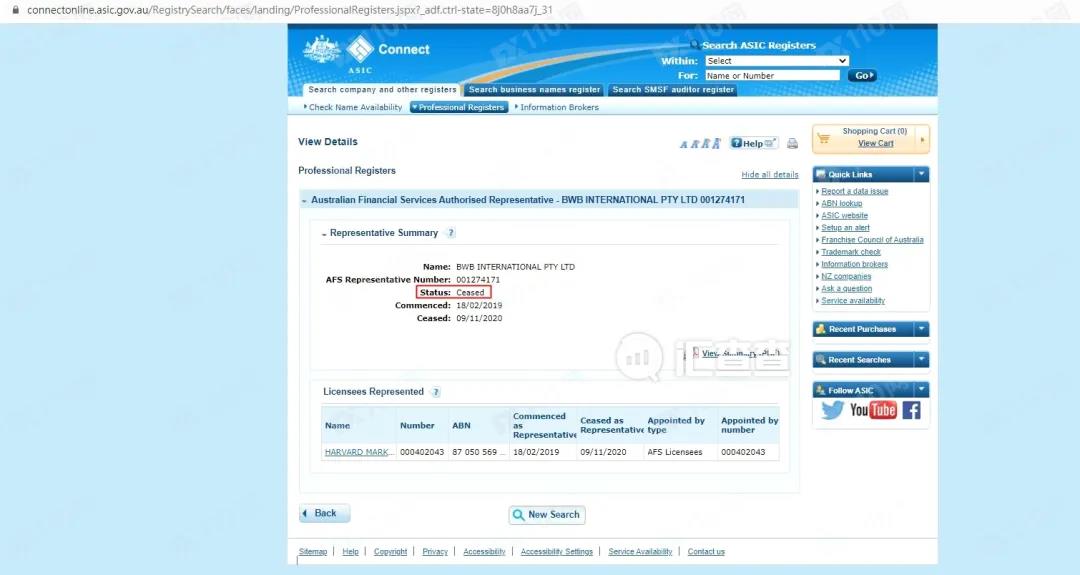1080x575 pixels.
Task: Click the print icon next to Help
Action: [x=793, y=143]
